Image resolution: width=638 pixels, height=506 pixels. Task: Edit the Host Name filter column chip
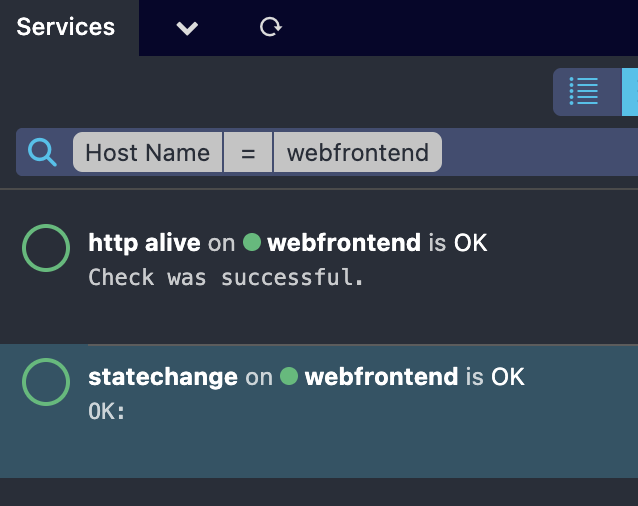tap(148, 152)
